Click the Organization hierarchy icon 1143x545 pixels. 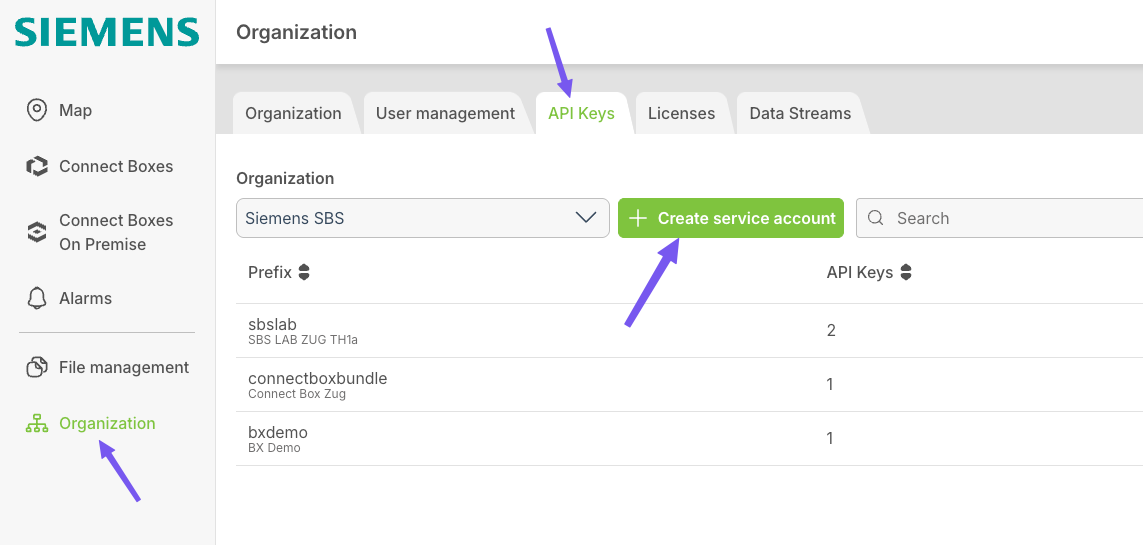pos(36,423)
